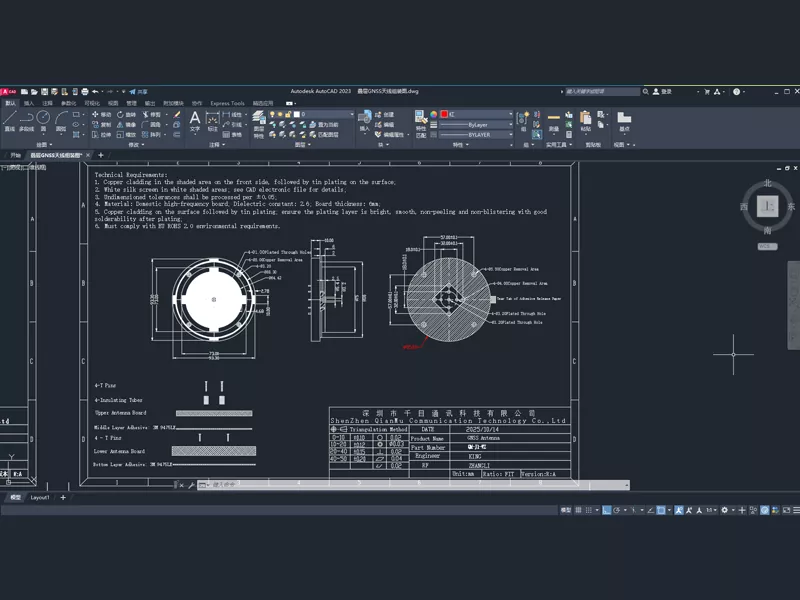Click the Group (组) icon
Image resolution: width=800 pixels, height=600 pixels.
tap(522, 121)
